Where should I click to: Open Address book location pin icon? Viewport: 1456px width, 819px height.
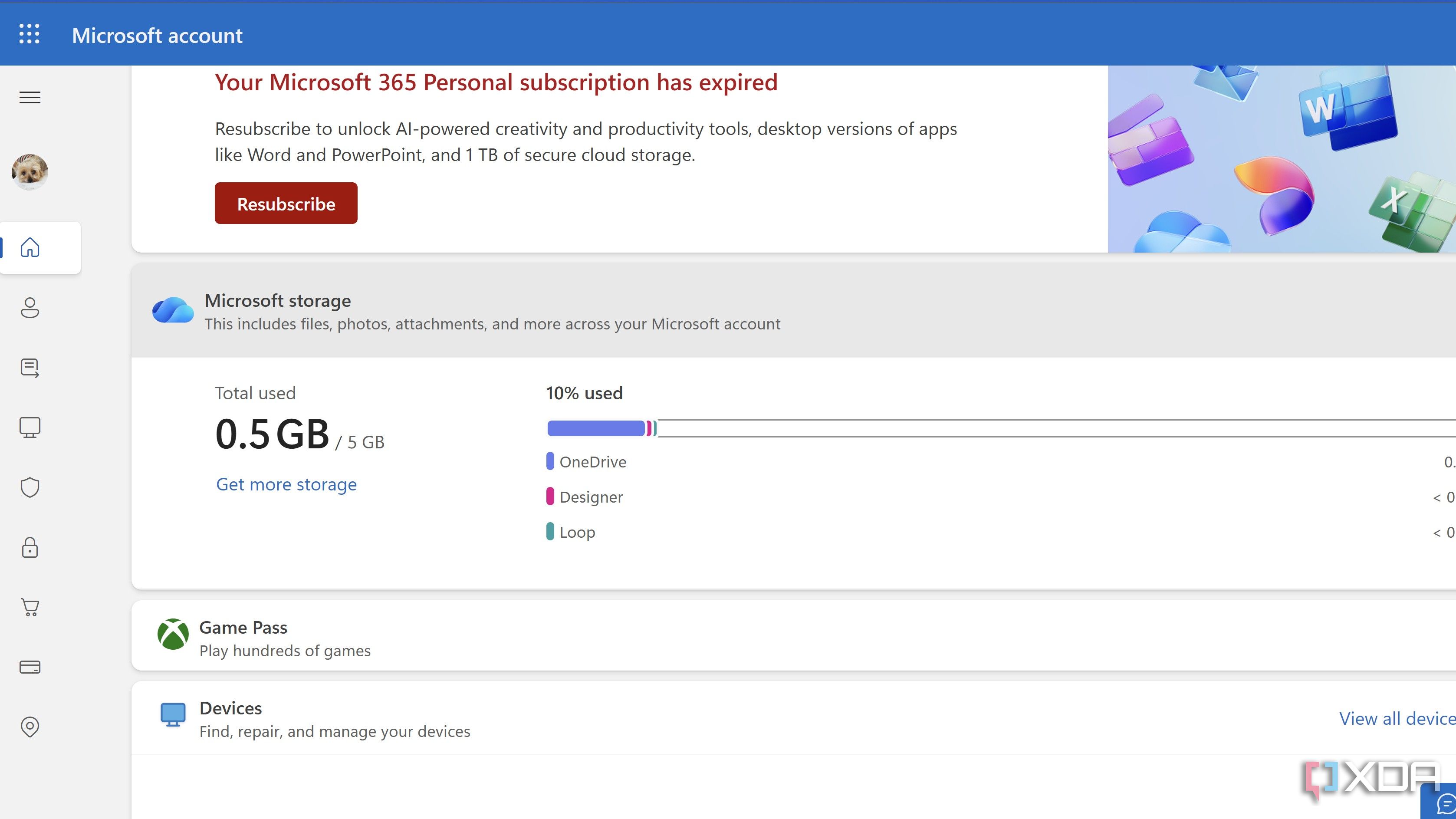coord(30,727)
